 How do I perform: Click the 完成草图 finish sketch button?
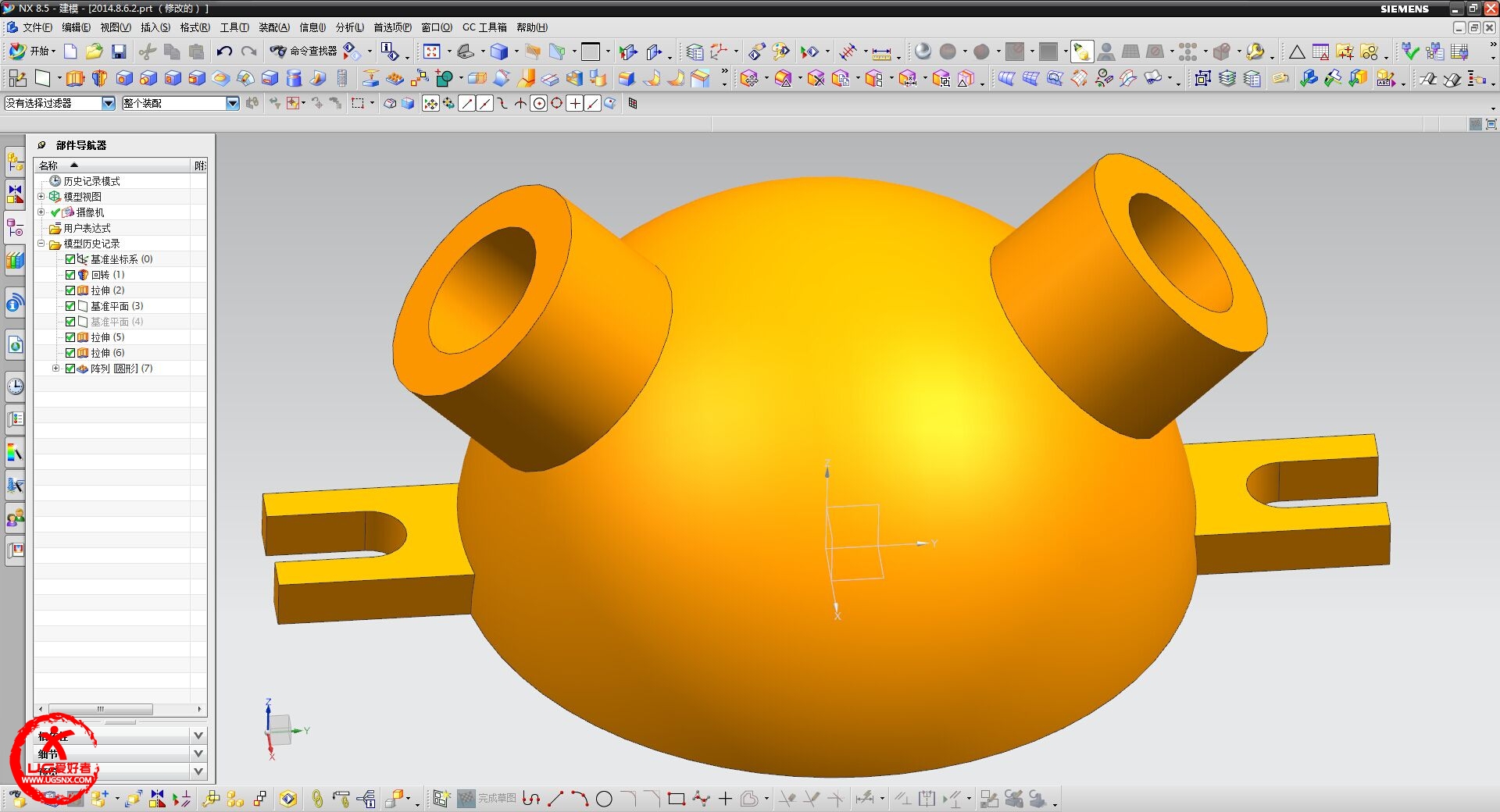tap(487, 799)
